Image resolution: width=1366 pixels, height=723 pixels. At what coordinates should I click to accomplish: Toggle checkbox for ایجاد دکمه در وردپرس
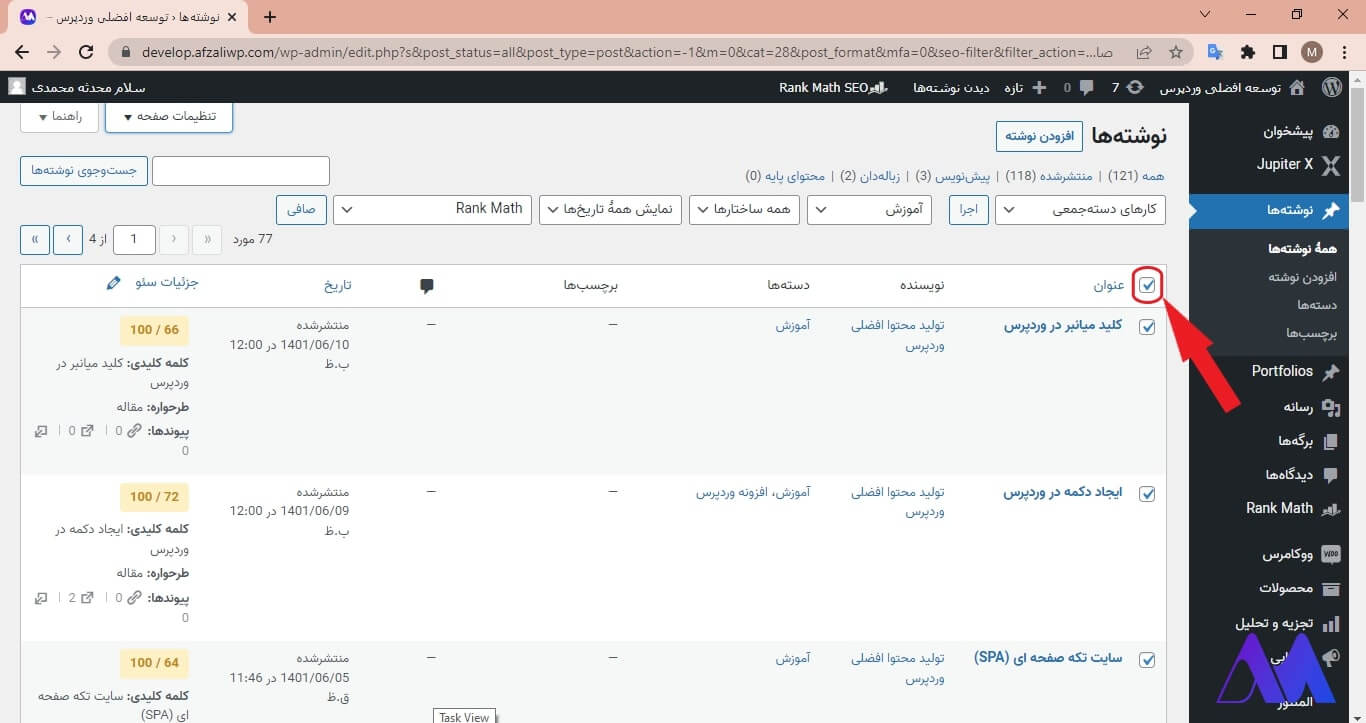point(1147,493)
